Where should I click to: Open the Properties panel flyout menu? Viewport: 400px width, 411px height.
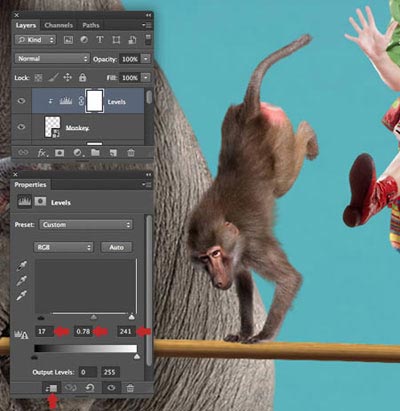pos(147,185)
